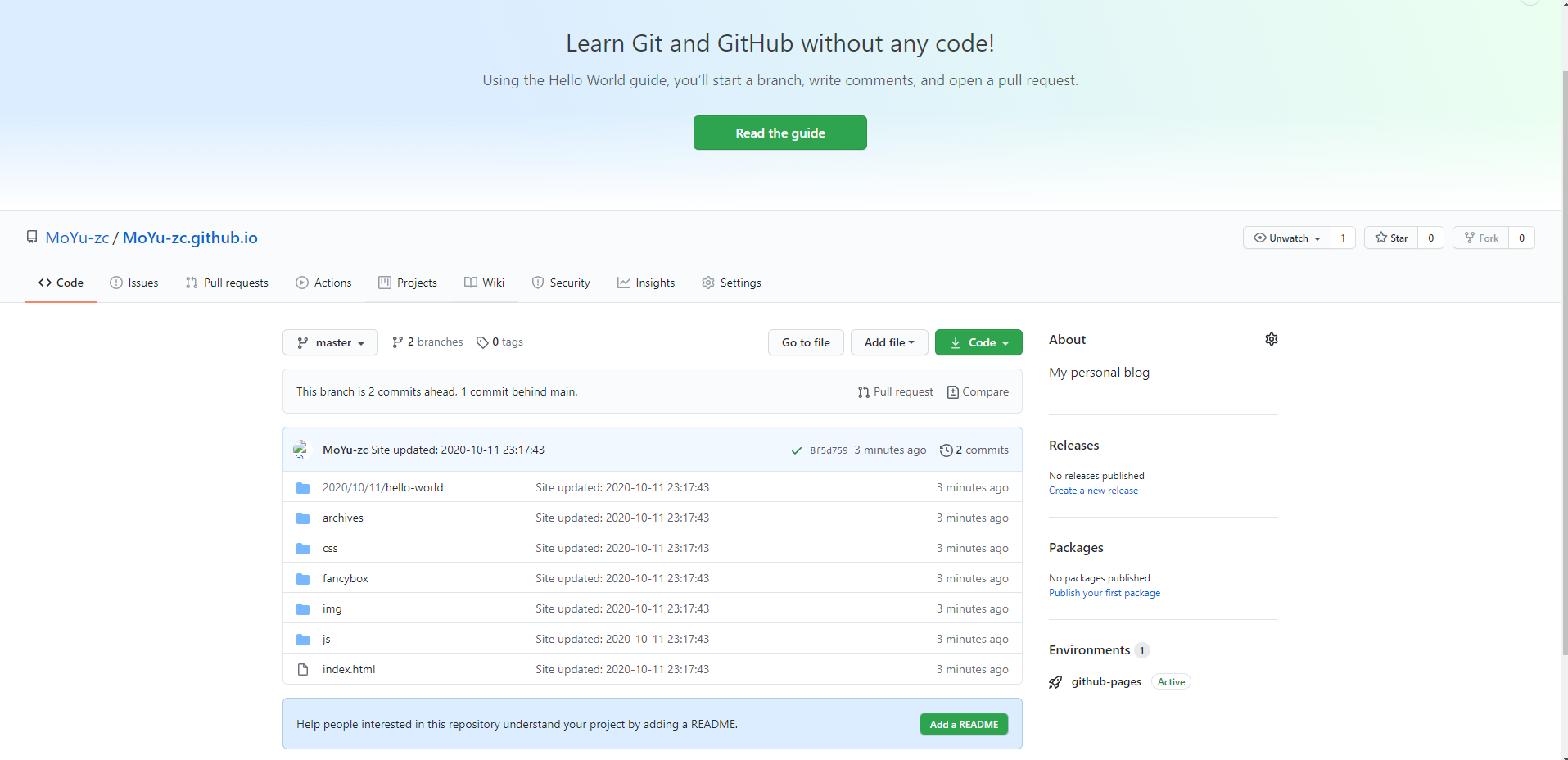This screenshot has height=760, width=1568.
Task: Open the watchers count of 1
Action: [x=1344, y=237]
